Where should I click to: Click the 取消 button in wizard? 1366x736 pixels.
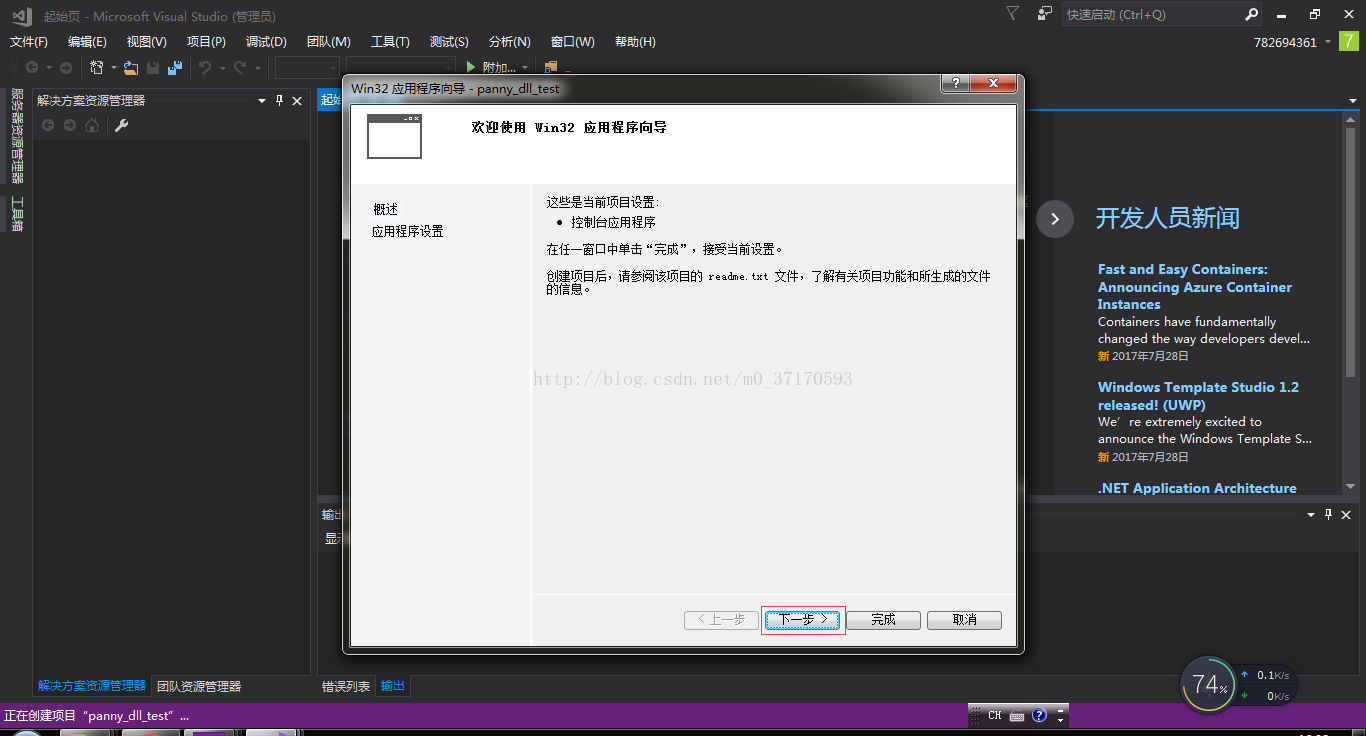pyautogui.click(x=965, y=620)
